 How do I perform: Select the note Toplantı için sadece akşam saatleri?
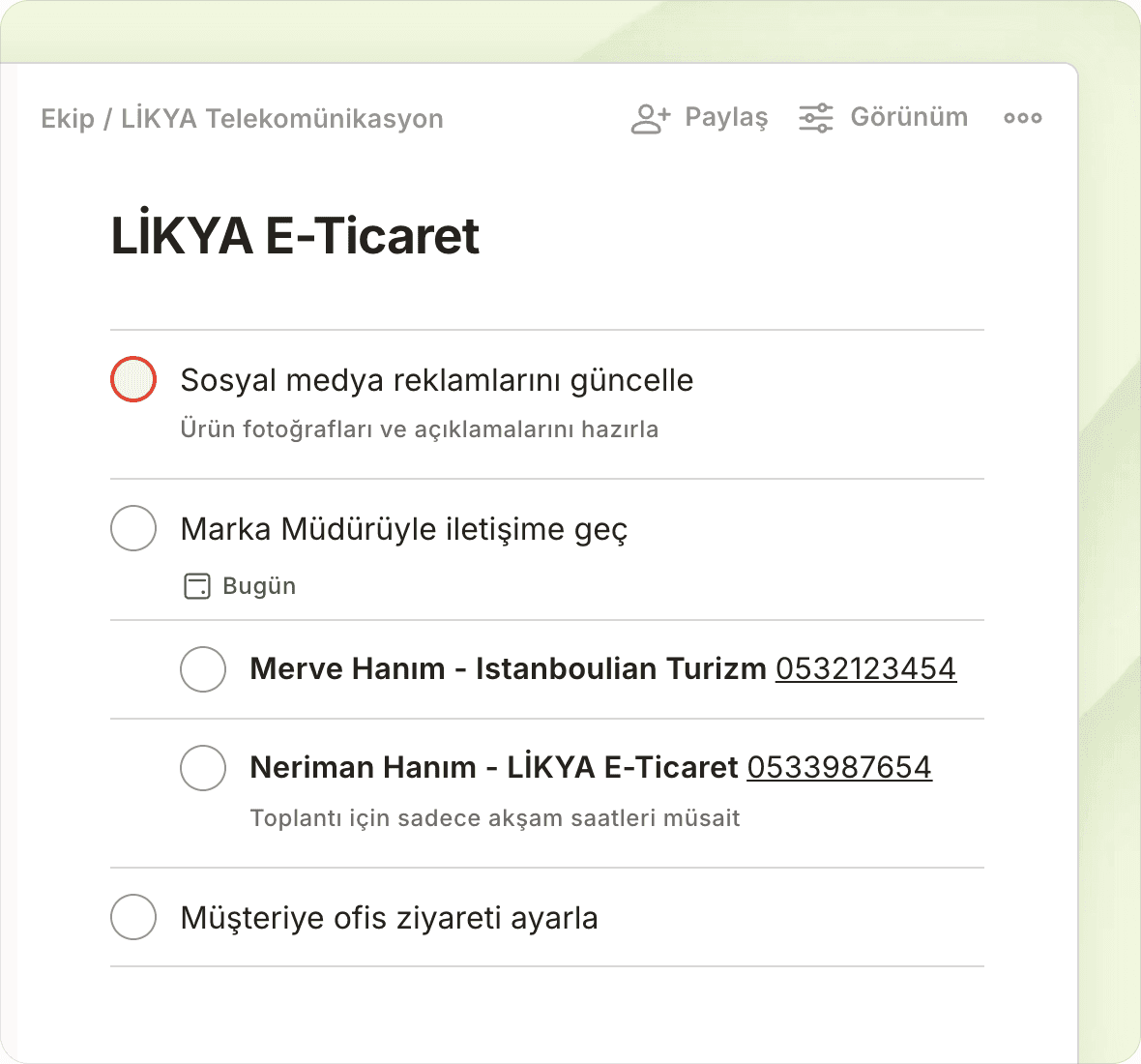click(494, 818)
